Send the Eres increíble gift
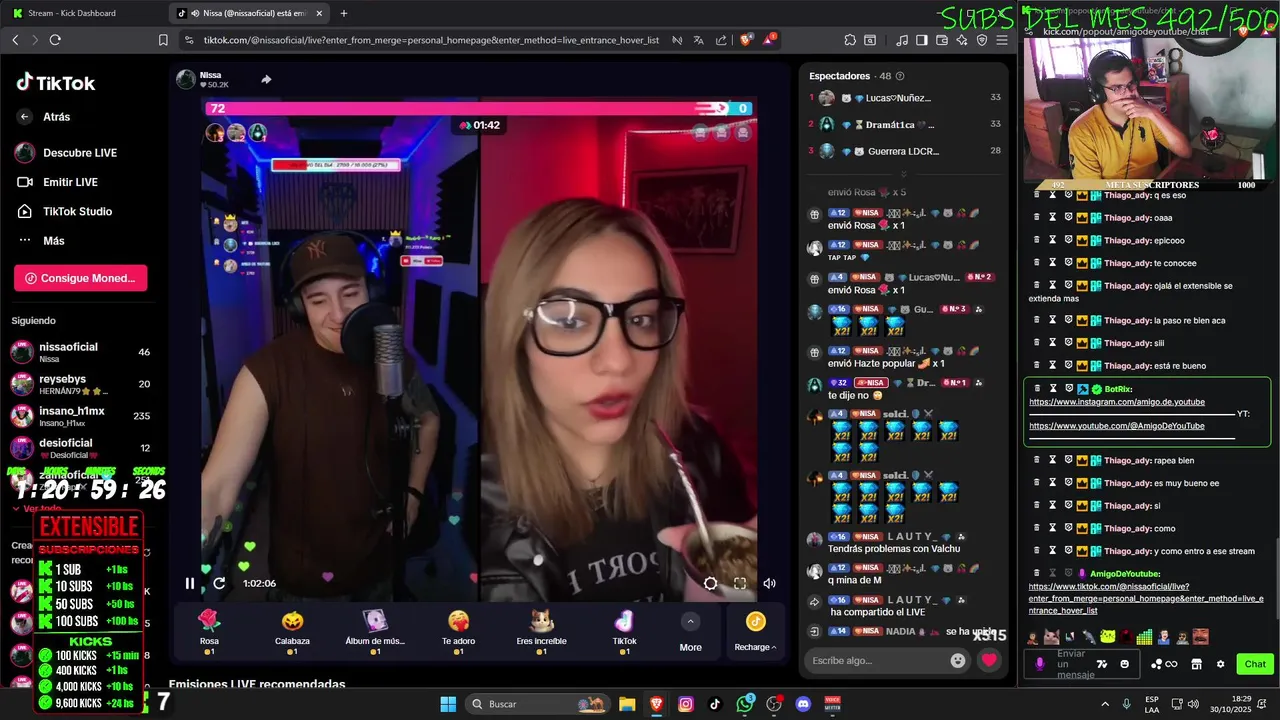The height and width of the screenshot is (720, 1280). tap(541, 631)
